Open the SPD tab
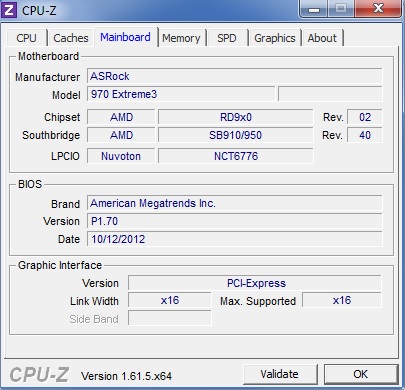The width and height of the screenshot is (405, 390). (x=227, y=38)
